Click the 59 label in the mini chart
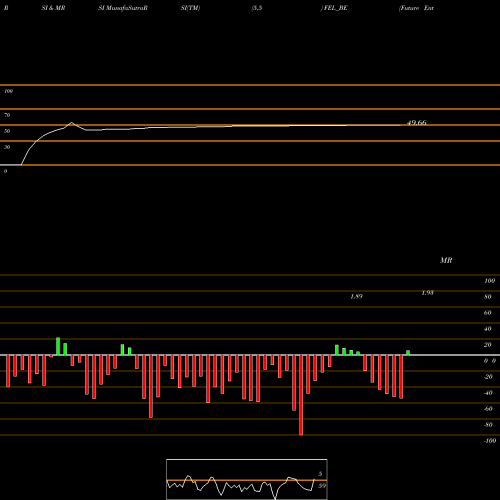500x500 pixels. coord(322,486)
